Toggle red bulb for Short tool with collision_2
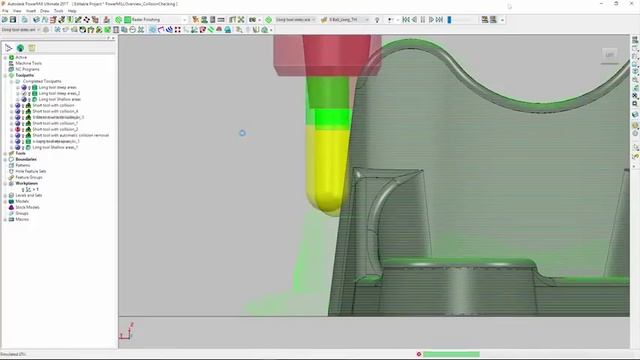 coord(18,129)
